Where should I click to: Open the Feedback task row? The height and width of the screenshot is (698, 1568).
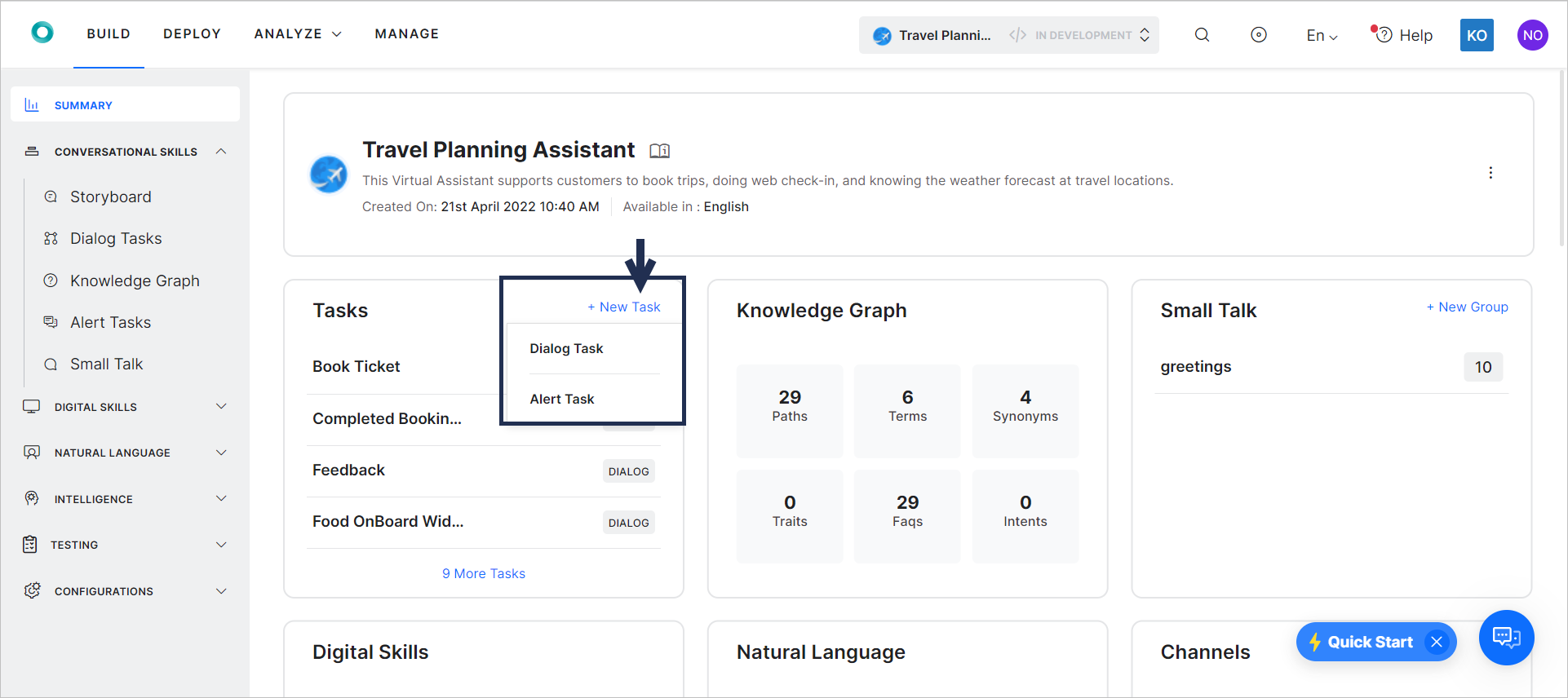point(484,470)
